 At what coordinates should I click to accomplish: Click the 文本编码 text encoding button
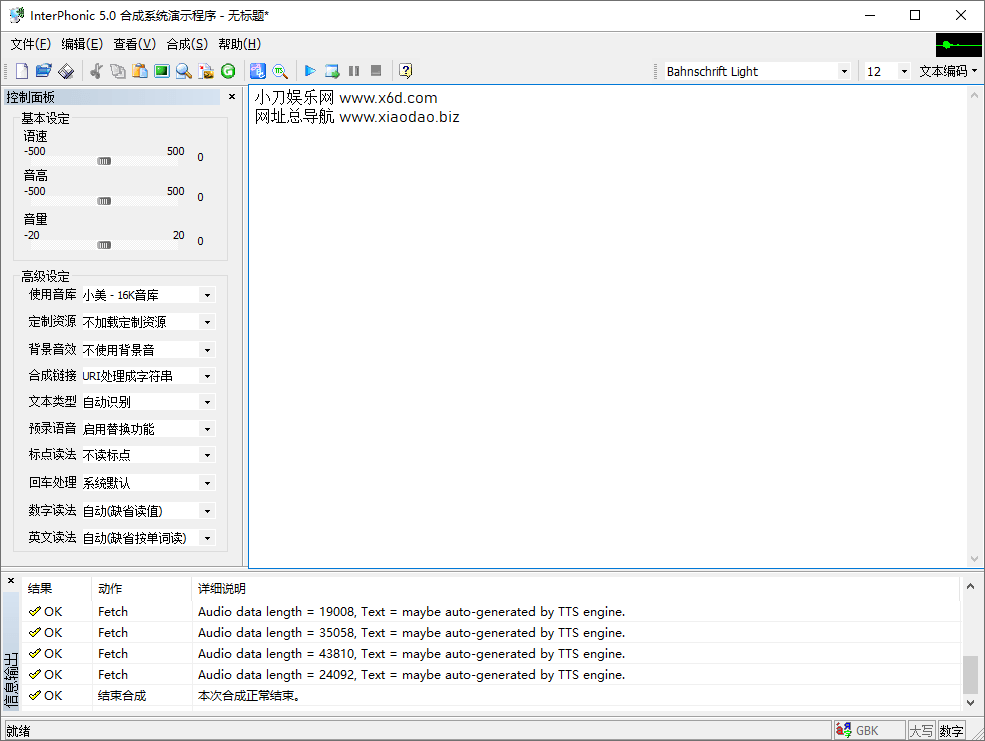tap(948, 71)
